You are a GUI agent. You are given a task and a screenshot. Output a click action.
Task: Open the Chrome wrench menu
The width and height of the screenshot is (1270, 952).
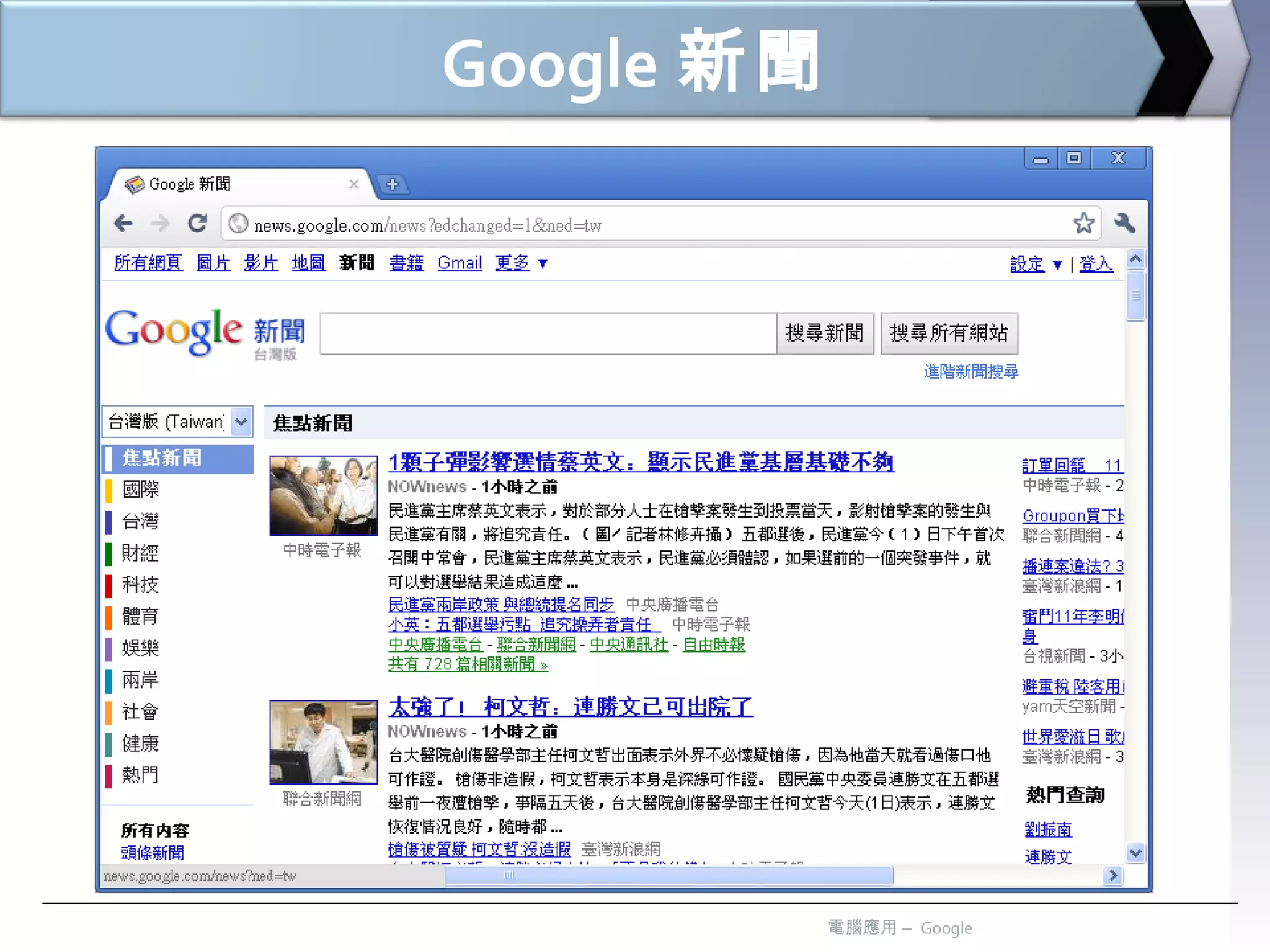coord(1124,223)
